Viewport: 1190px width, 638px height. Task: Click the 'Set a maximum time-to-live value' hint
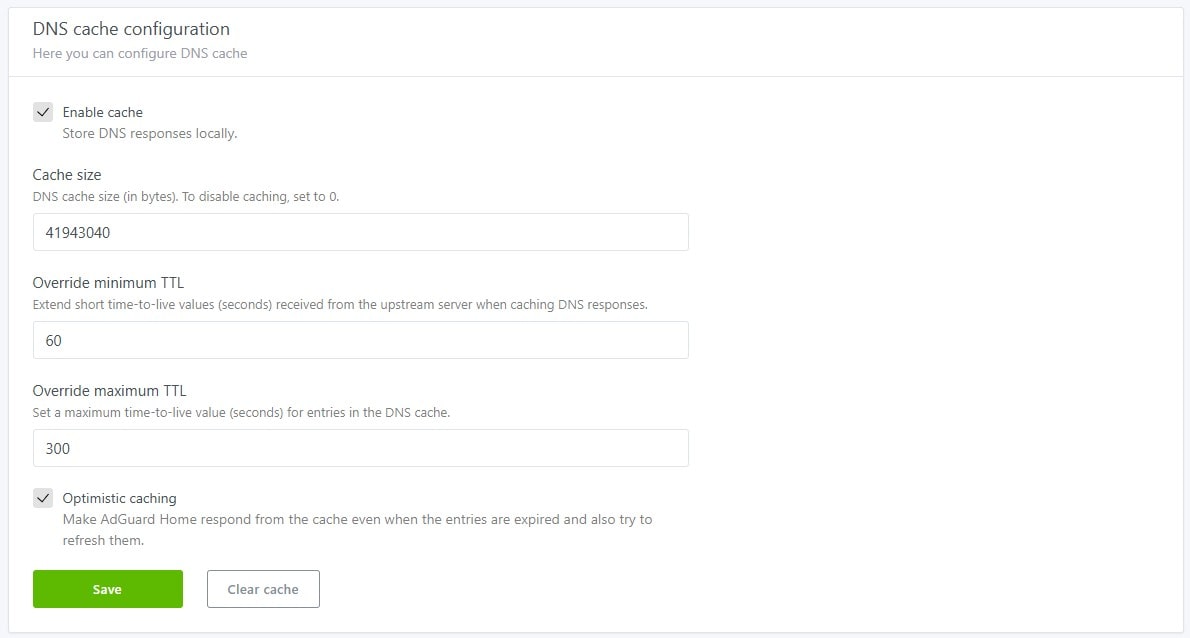pos(241,412)
